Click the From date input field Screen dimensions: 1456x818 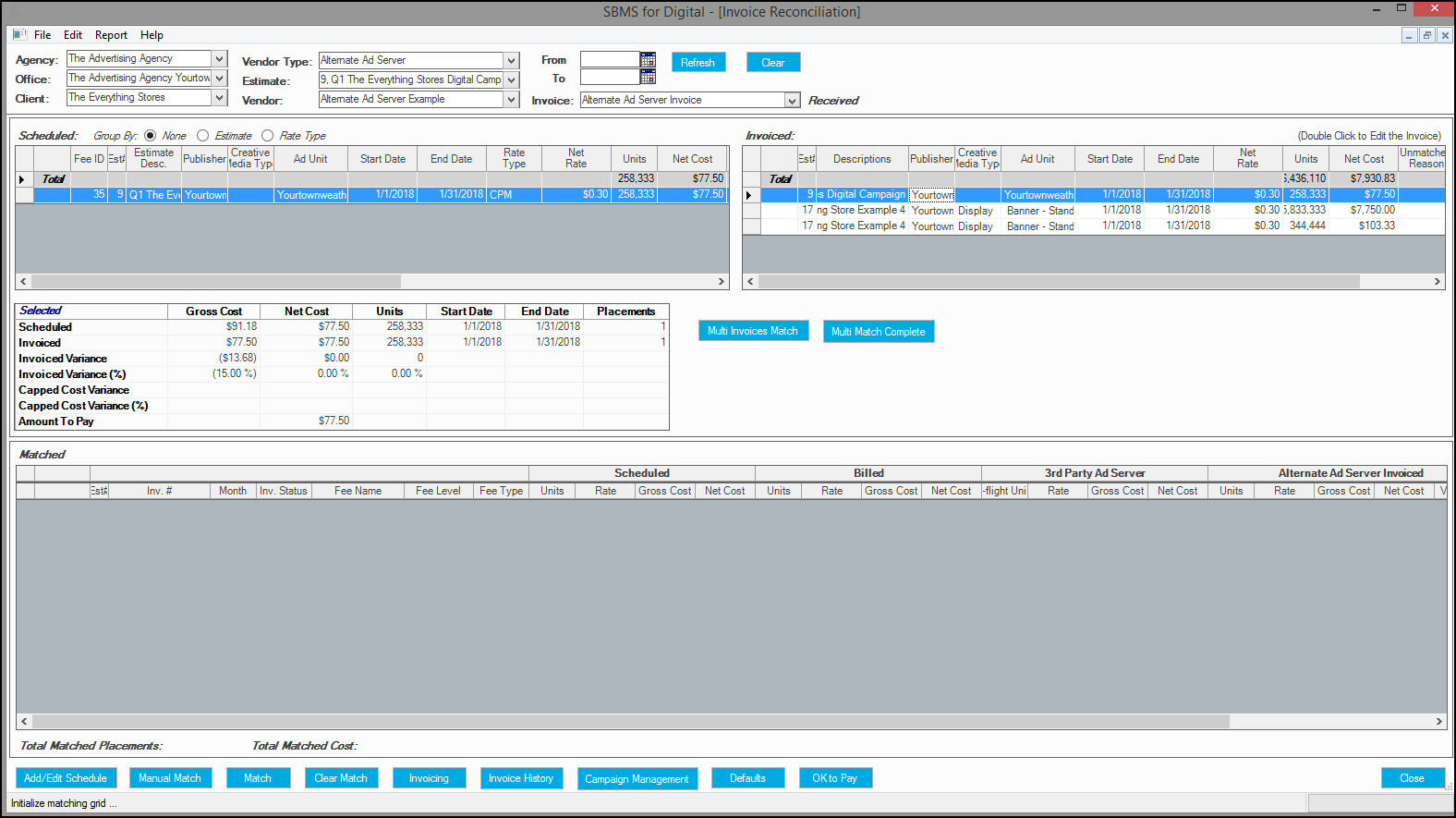(610, 59)
